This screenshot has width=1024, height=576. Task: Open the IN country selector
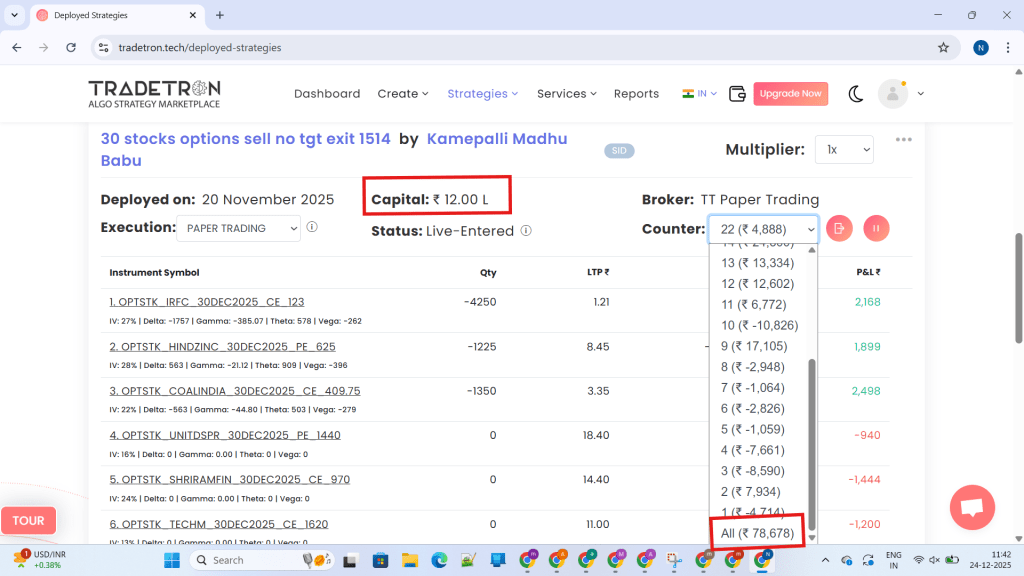click(700, 94)
